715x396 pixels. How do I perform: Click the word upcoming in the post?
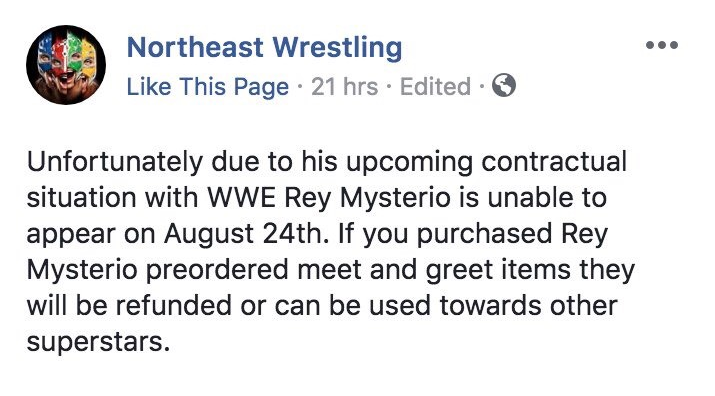tap(409, 164)
